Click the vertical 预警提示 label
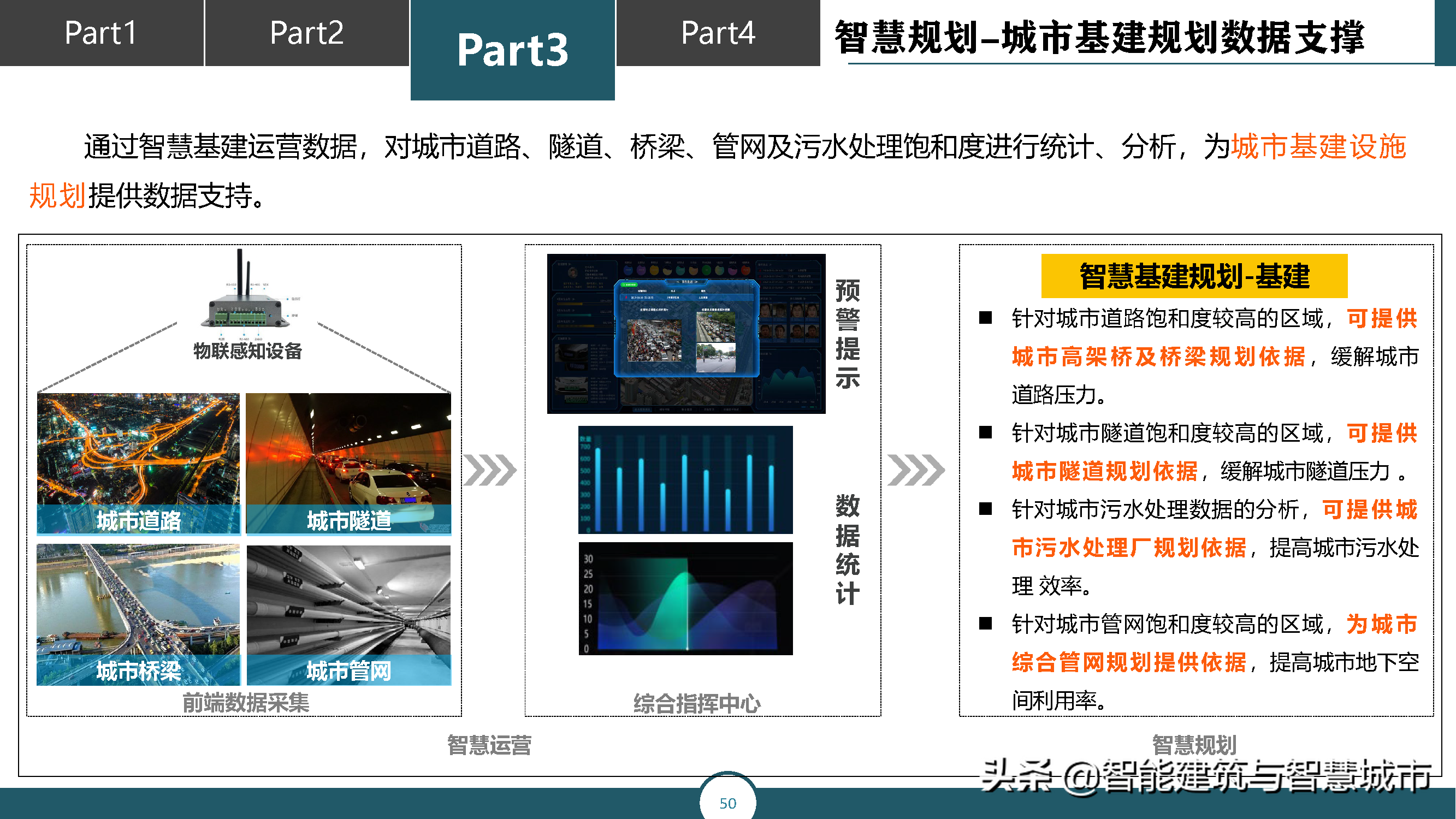 click(x=848, y=334)
